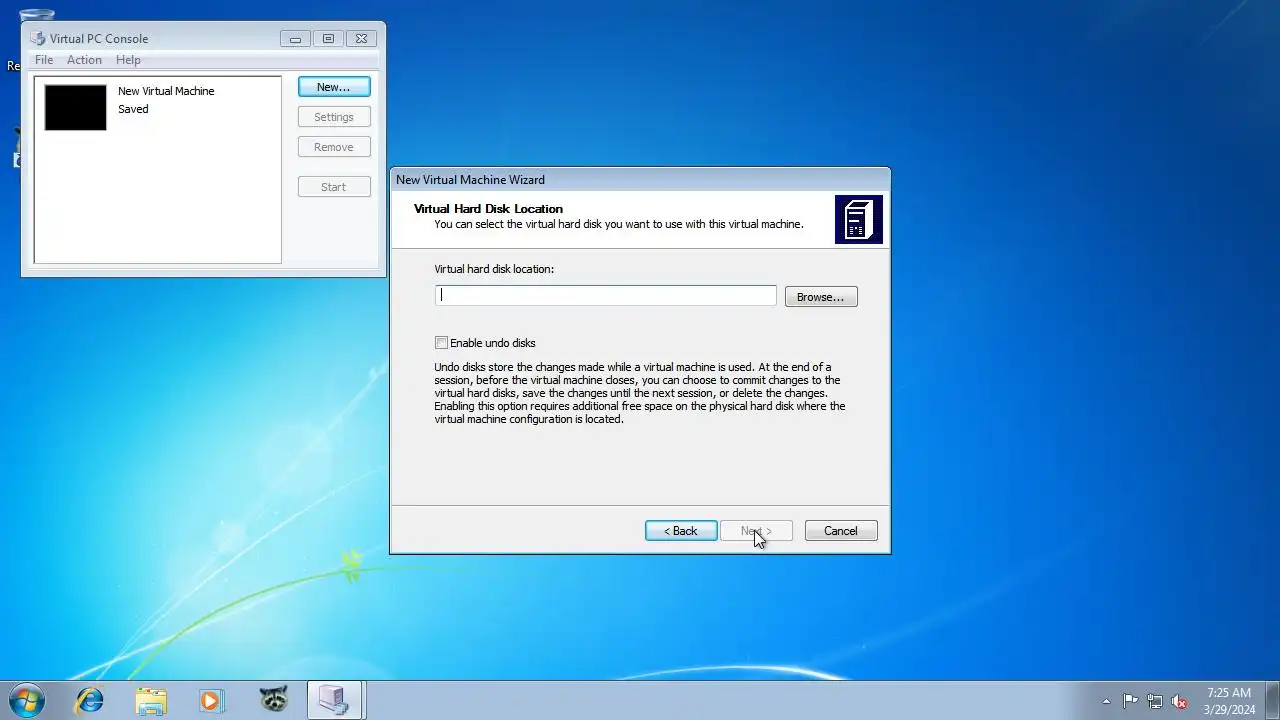Open clock showing 7:25 AM
Image resolution: width=1280 pixels, height=720 pixels.
click(1229, 701)
